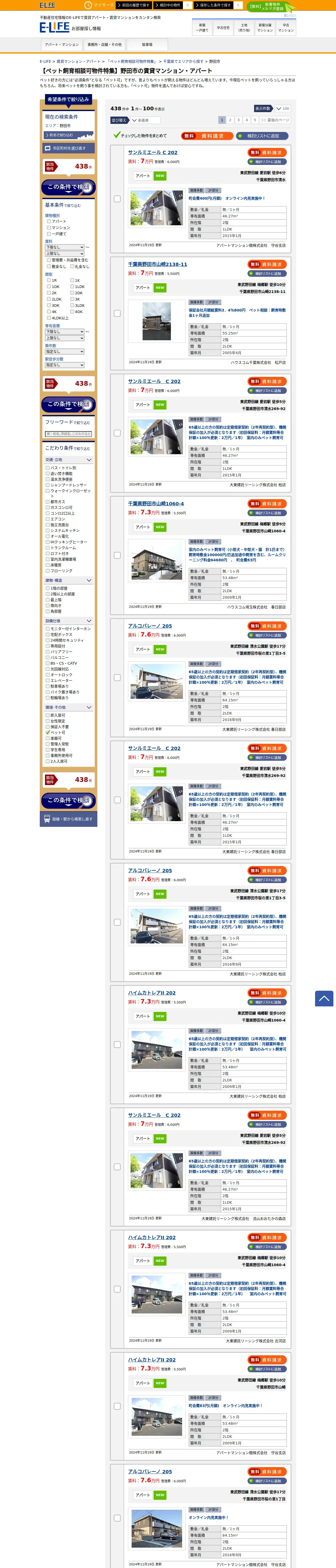The image size is (336, 1568).
Task: Select checkbox for 千葉県野田市山崎2138-11 listing
Action: click(x=117, y=314)
